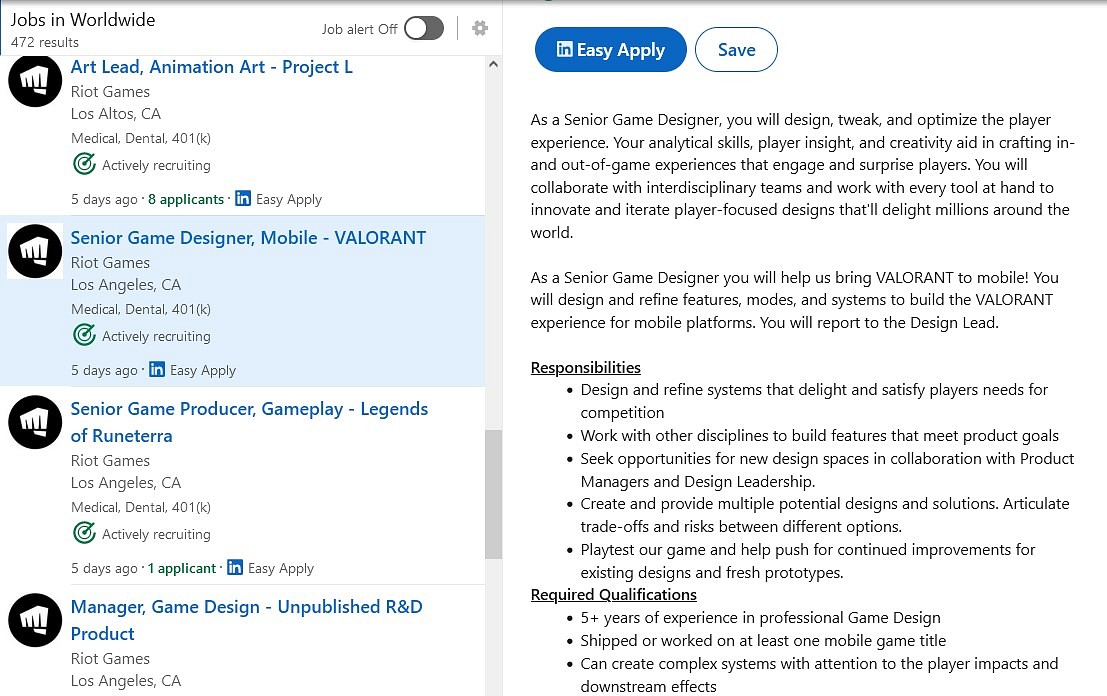Click the 472 results count

point(44,42)
